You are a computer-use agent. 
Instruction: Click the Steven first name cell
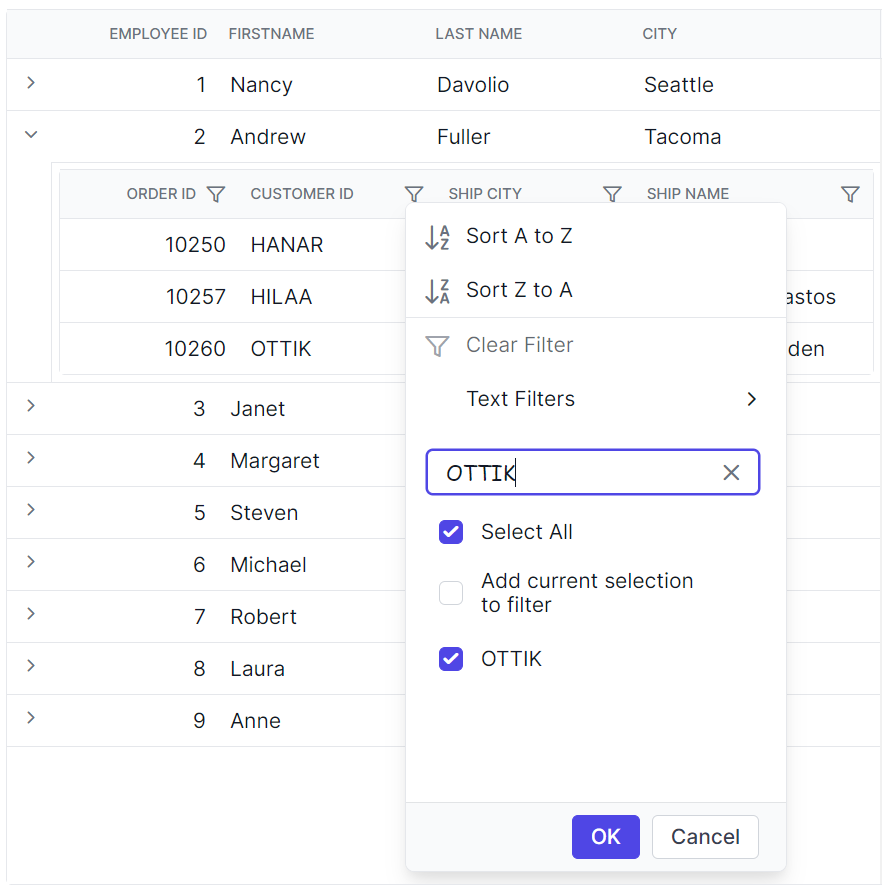click(264, 513)
